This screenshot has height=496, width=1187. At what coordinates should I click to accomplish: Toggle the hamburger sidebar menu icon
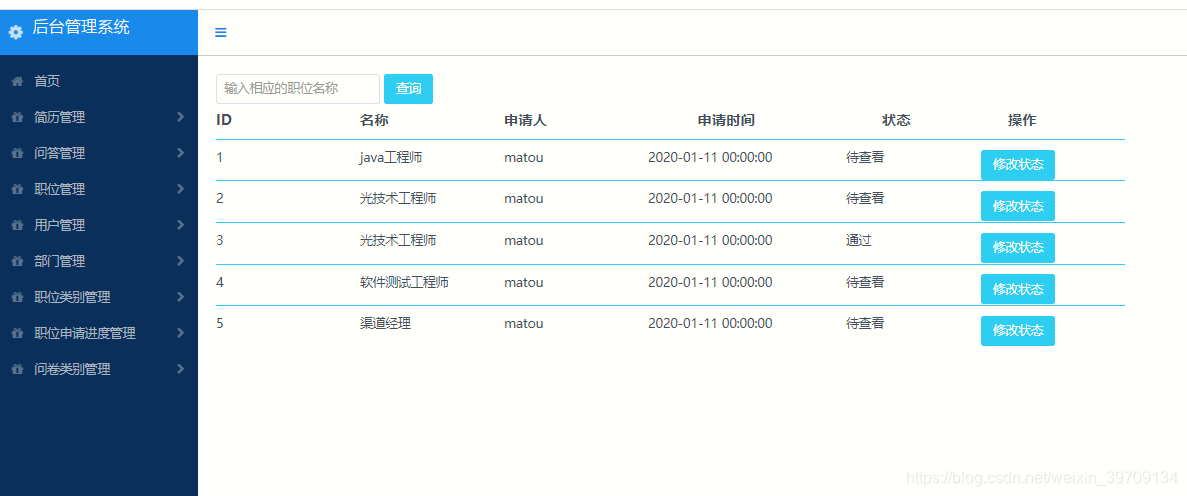(221, 33)
